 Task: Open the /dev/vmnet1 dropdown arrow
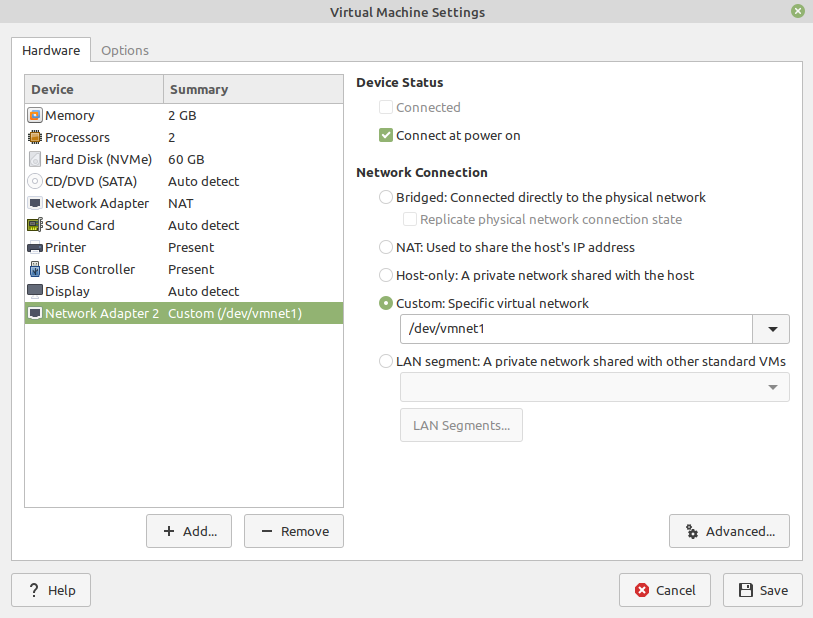coord(772,329)
